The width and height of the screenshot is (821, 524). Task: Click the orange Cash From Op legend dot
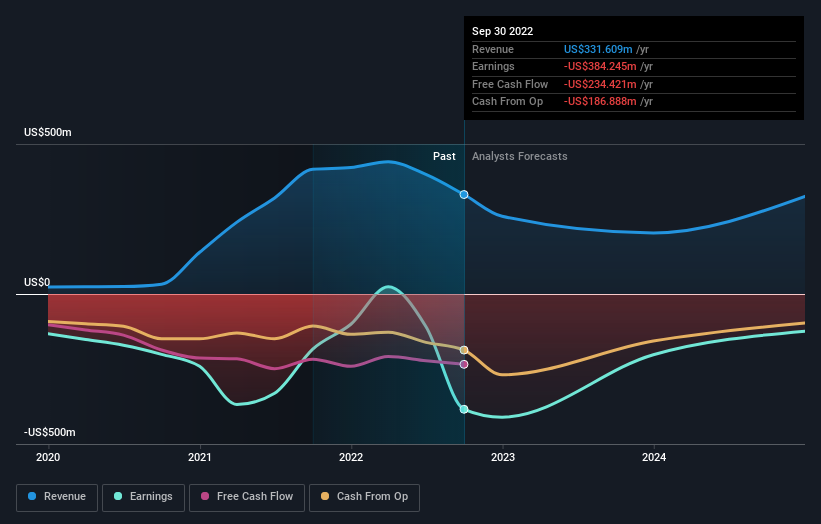[325, 496]
